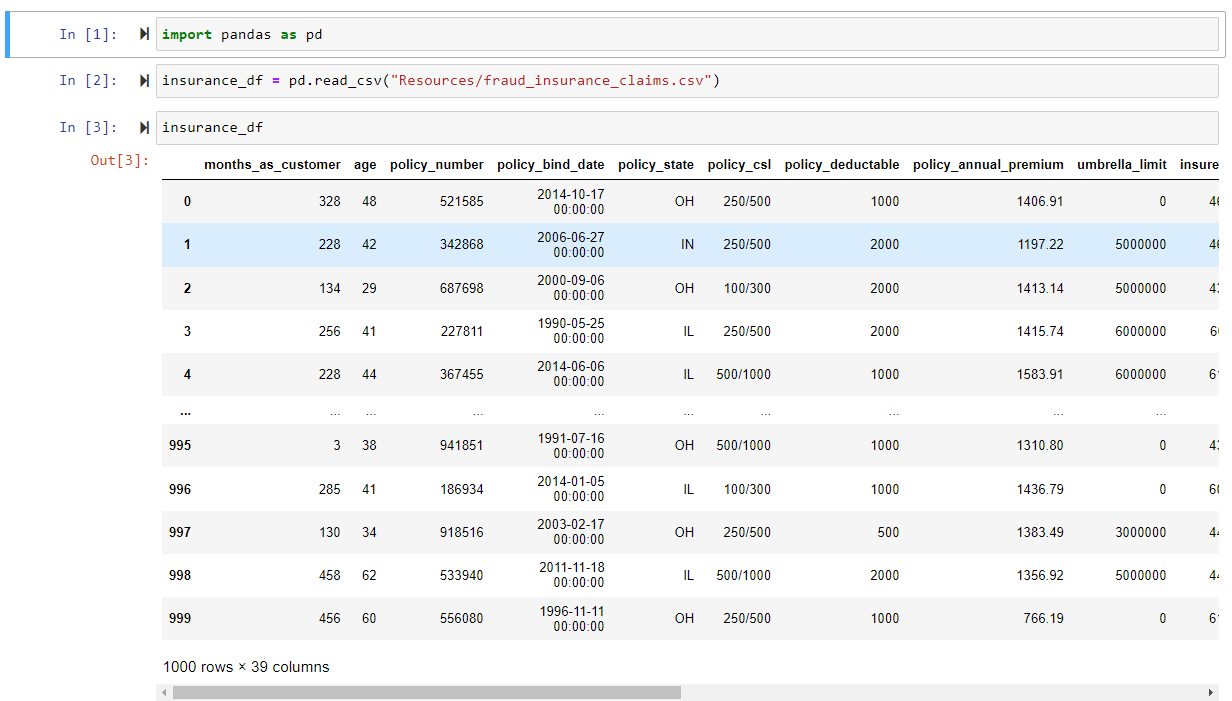The width and height of the screenshot is (1232, 701).
Task: Click policy number 186934
Action: pyautogui.click(x=462, y=489)
